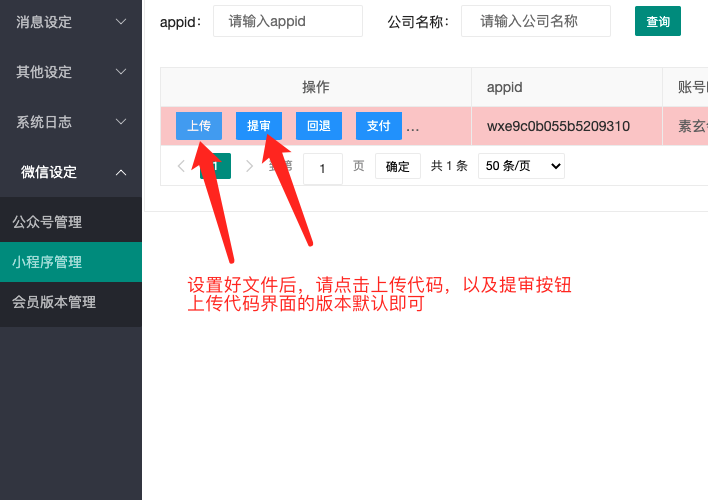Screen dimensions: 708x500
Task: Expand the 消息设定 sidebar menu
Action: (x=70, y=21)
